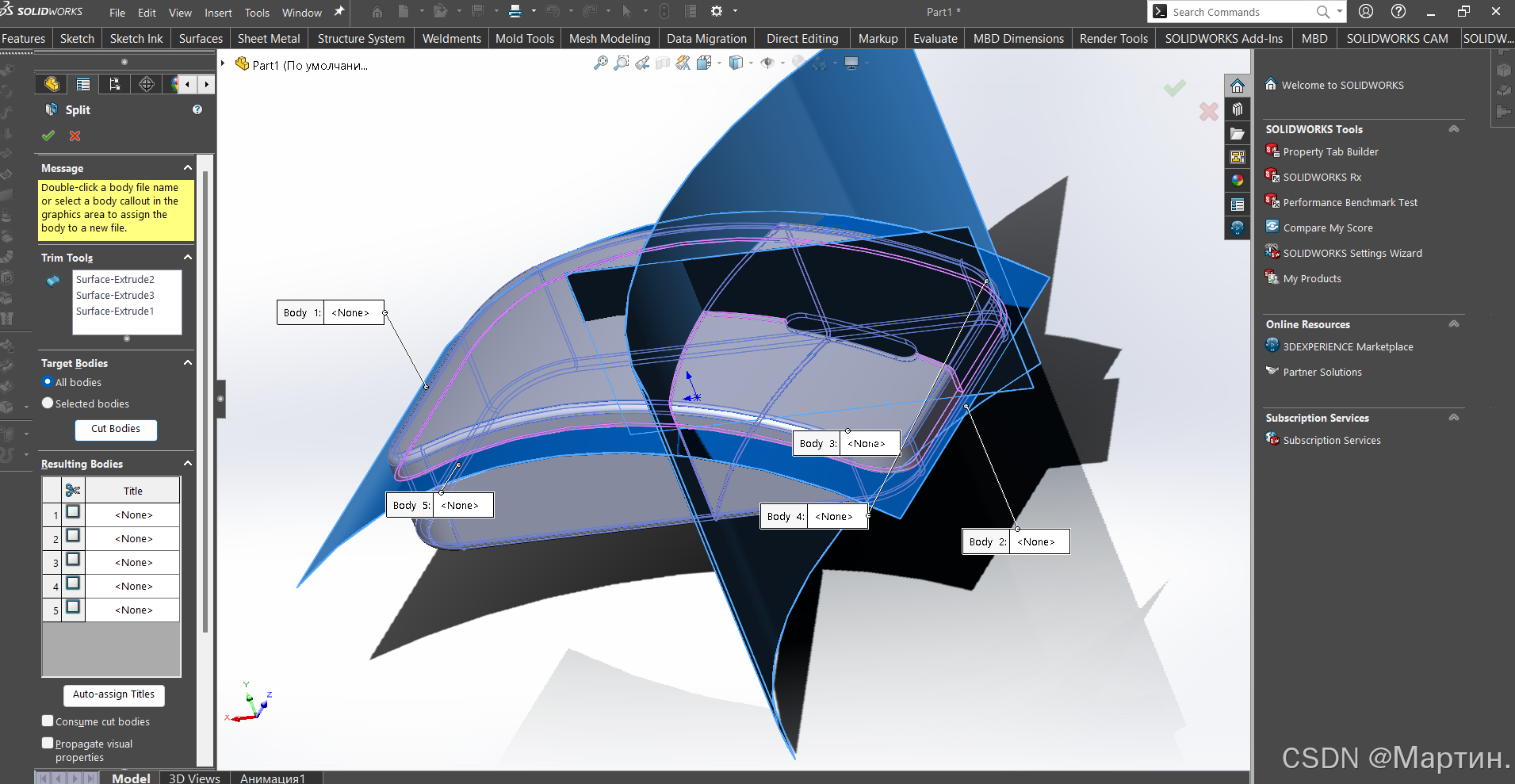Screen dimensions: 1515x784
Task: Click the Previous View icon
Action: click(642, 63)
